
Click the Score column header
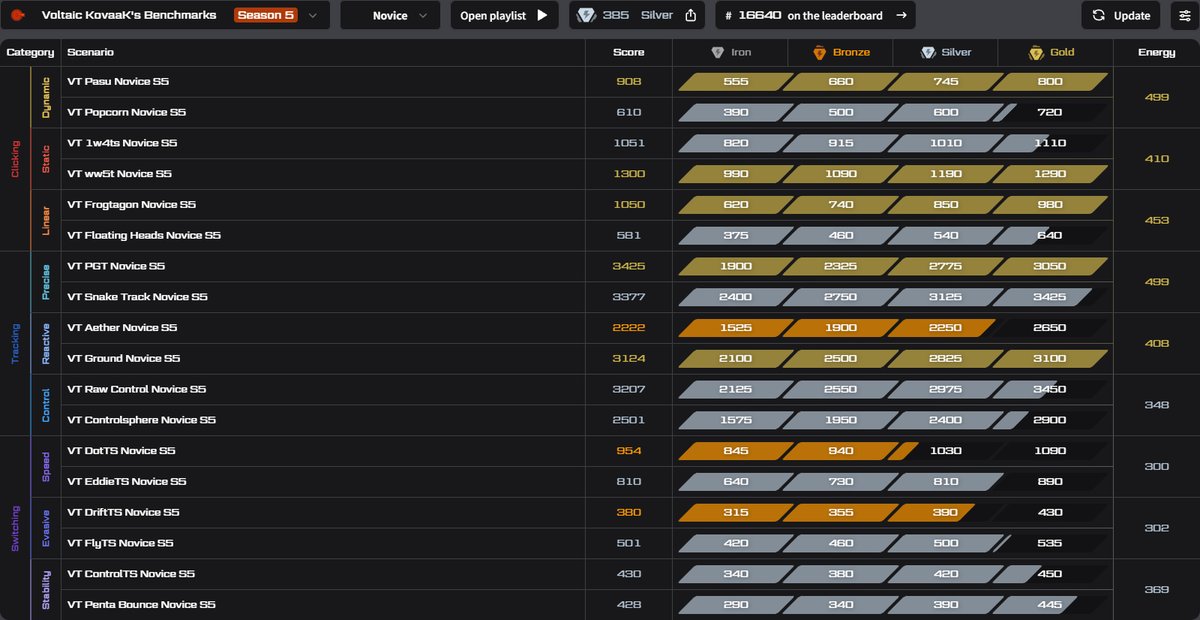[629, 52]
